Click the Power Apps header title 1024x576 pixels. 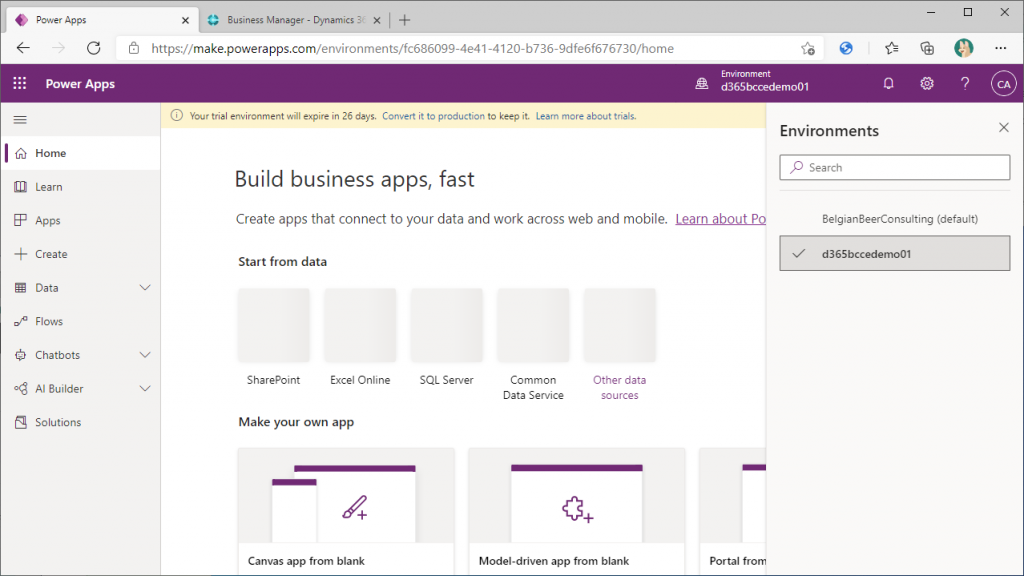80,84
